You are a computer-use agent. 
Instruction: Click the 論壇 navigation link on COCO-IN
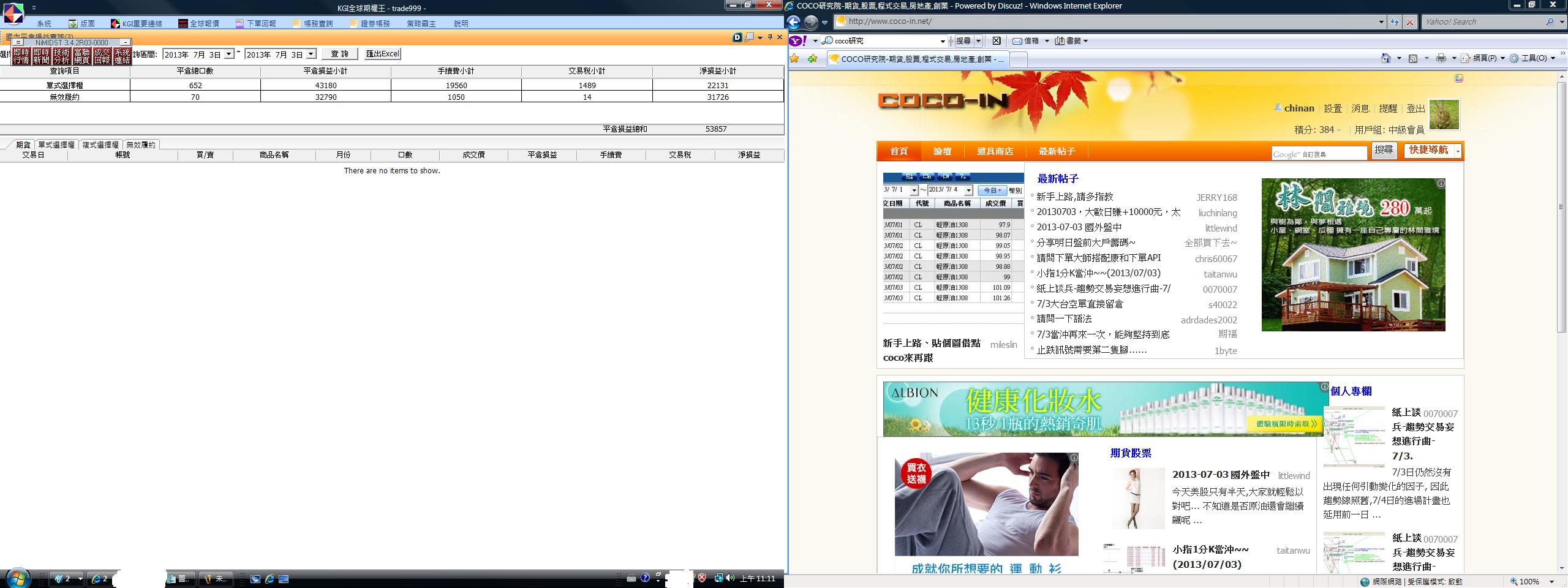942,151
